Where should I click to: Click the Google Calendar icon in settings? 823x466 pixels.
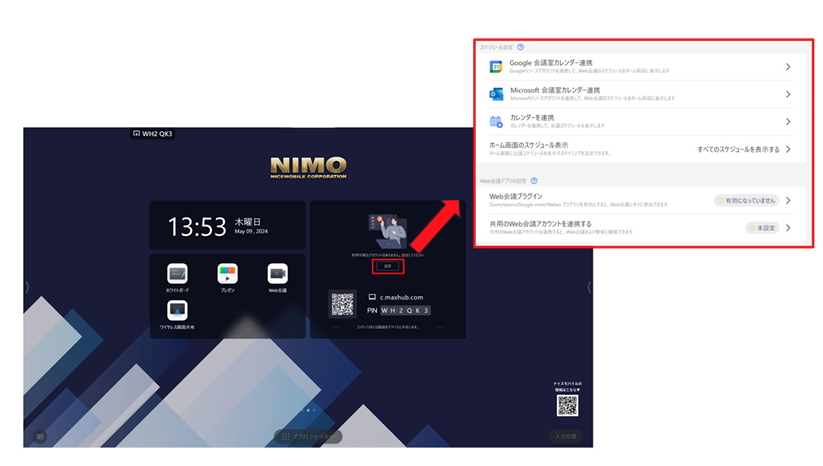pyautogui.click(x=496, y=67)
